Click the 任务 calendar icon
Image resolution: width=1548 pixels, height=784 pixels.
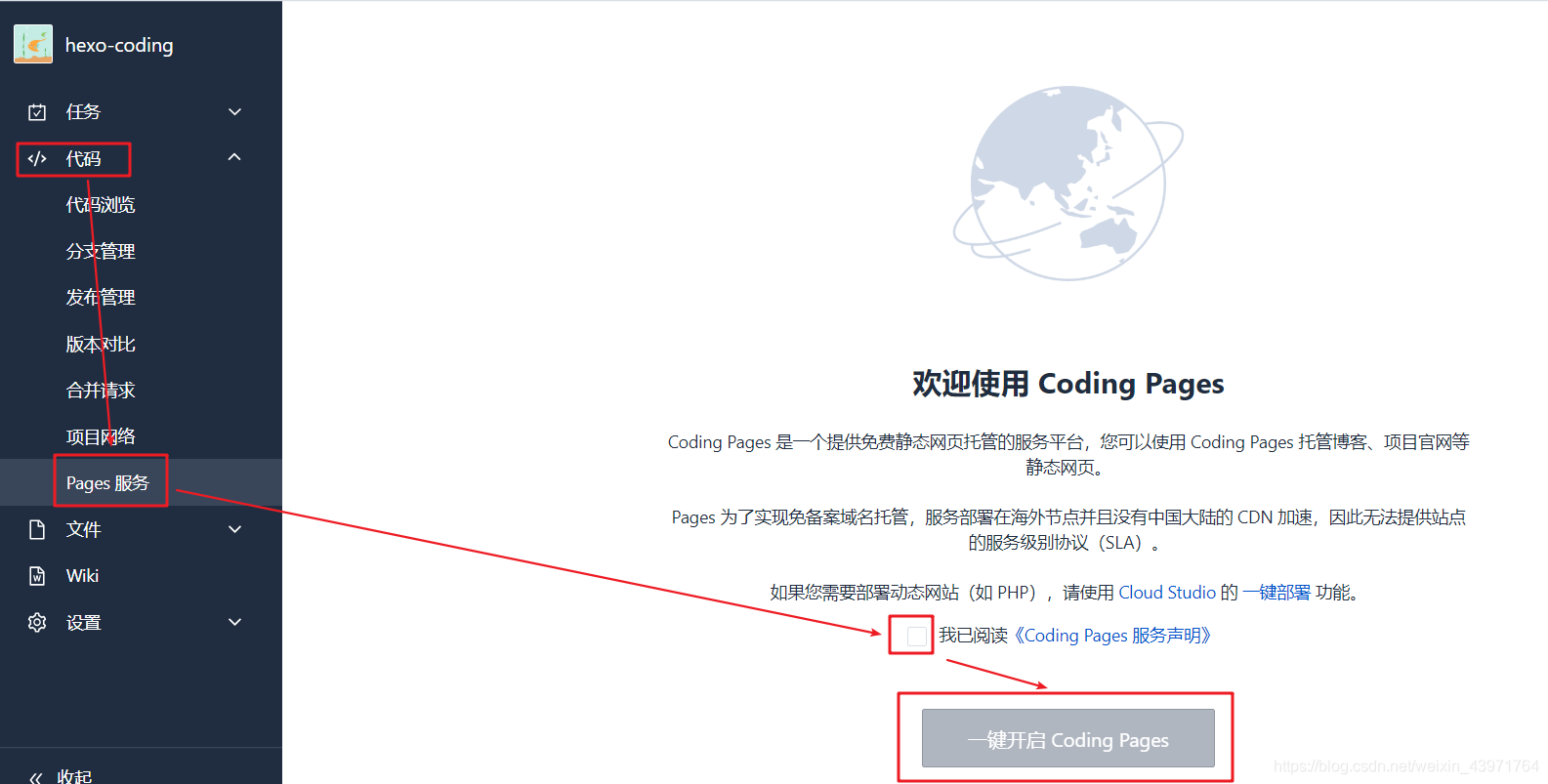[37, 112]
